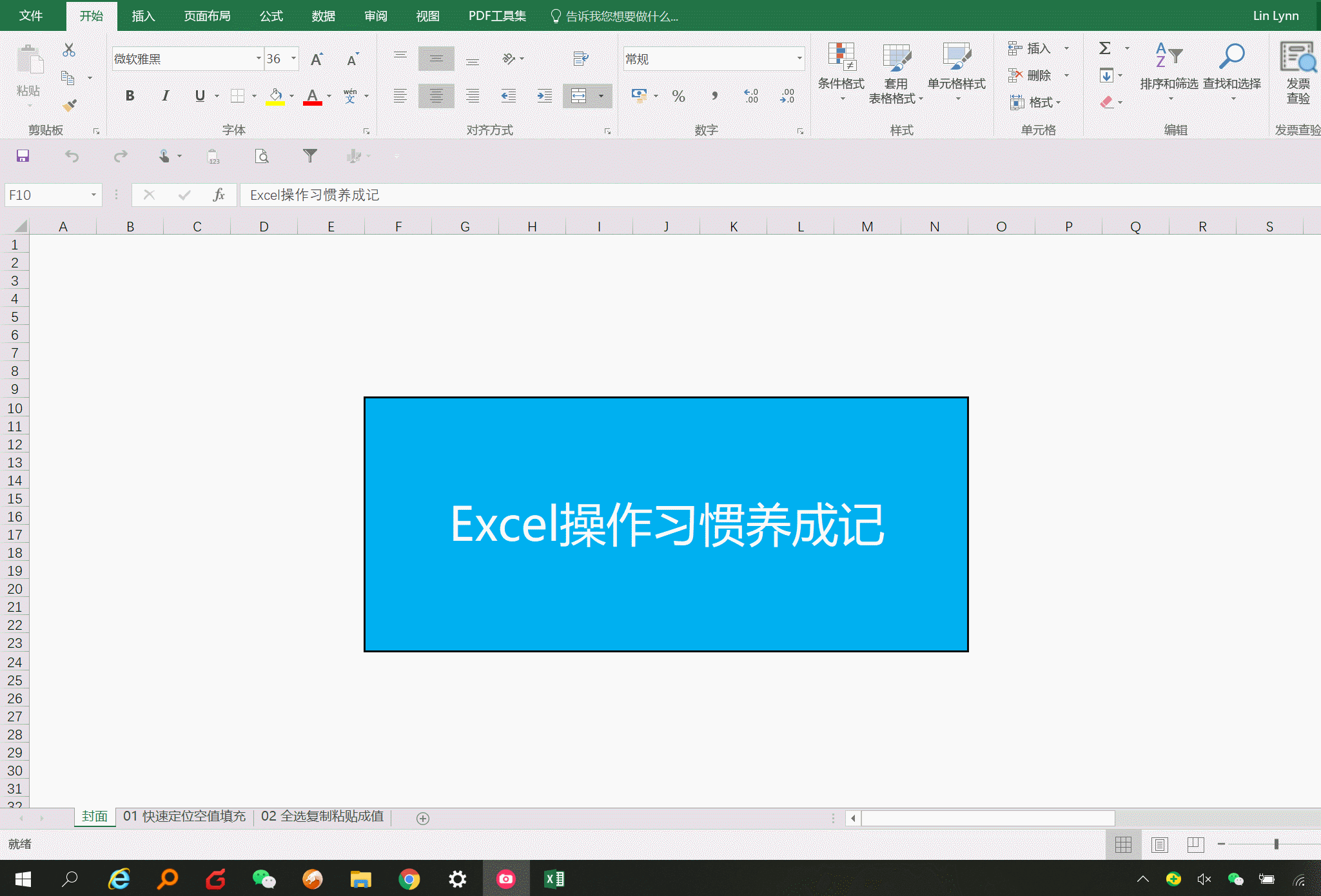Image resolution: width=1321 pixels, height=896 pixels.
Task: Decrease font size with small A icon
Action: click(x=352, y=59)
